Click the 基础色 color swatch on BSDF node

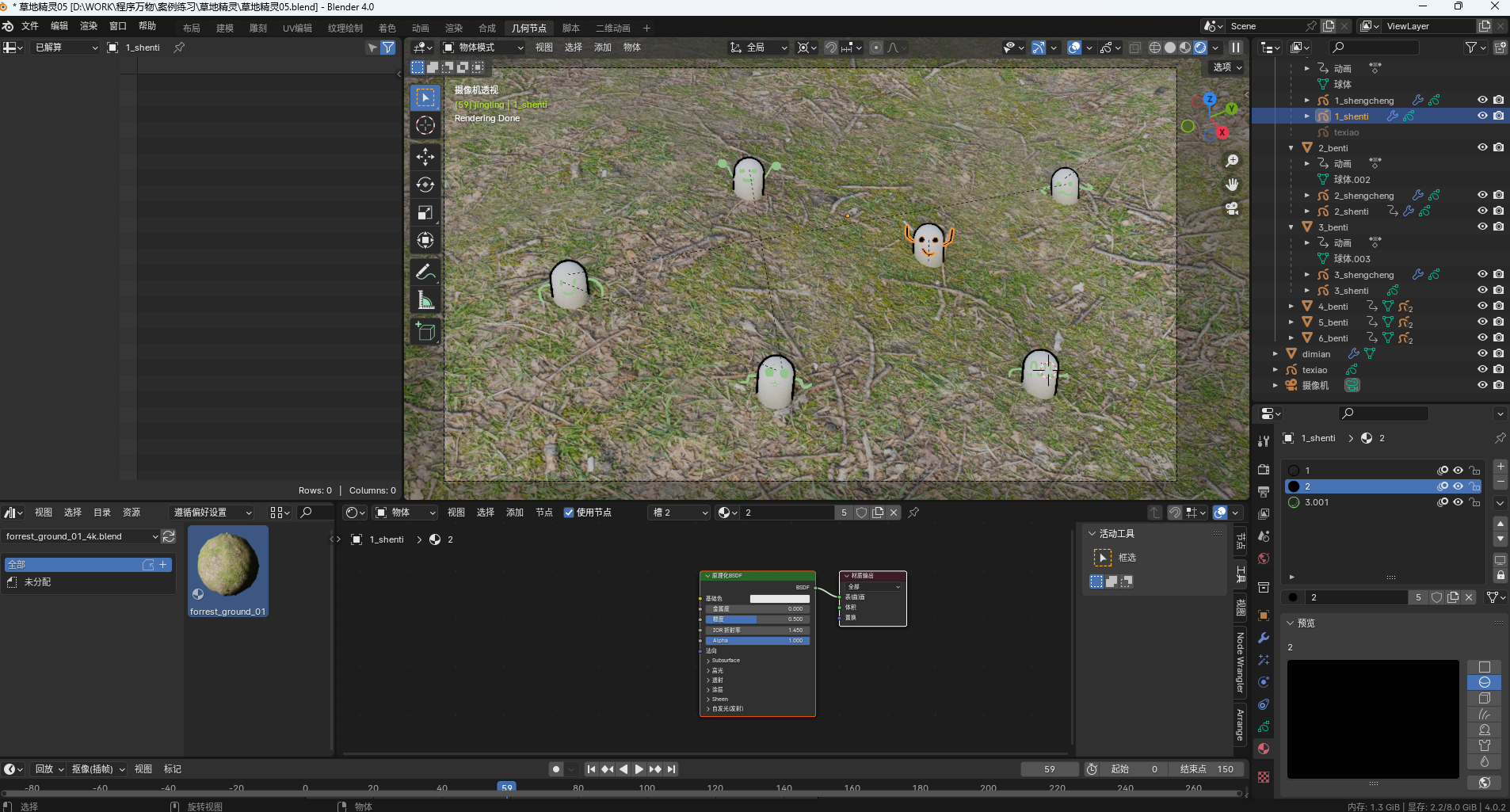coord(780,598)
